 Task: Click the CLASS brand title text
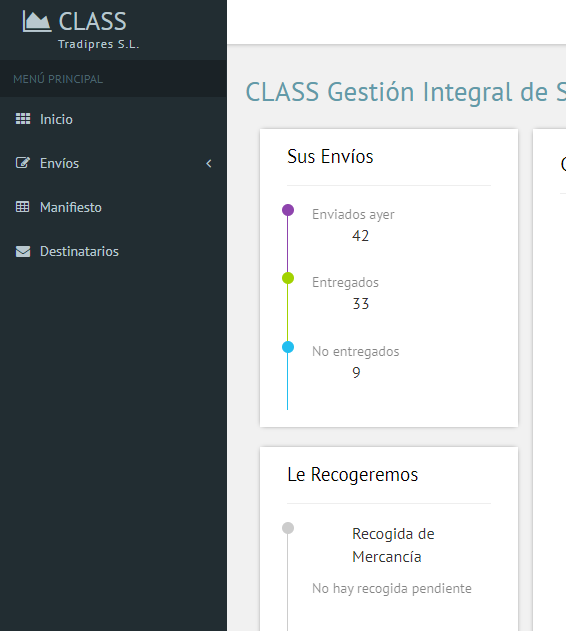(93, 21)
